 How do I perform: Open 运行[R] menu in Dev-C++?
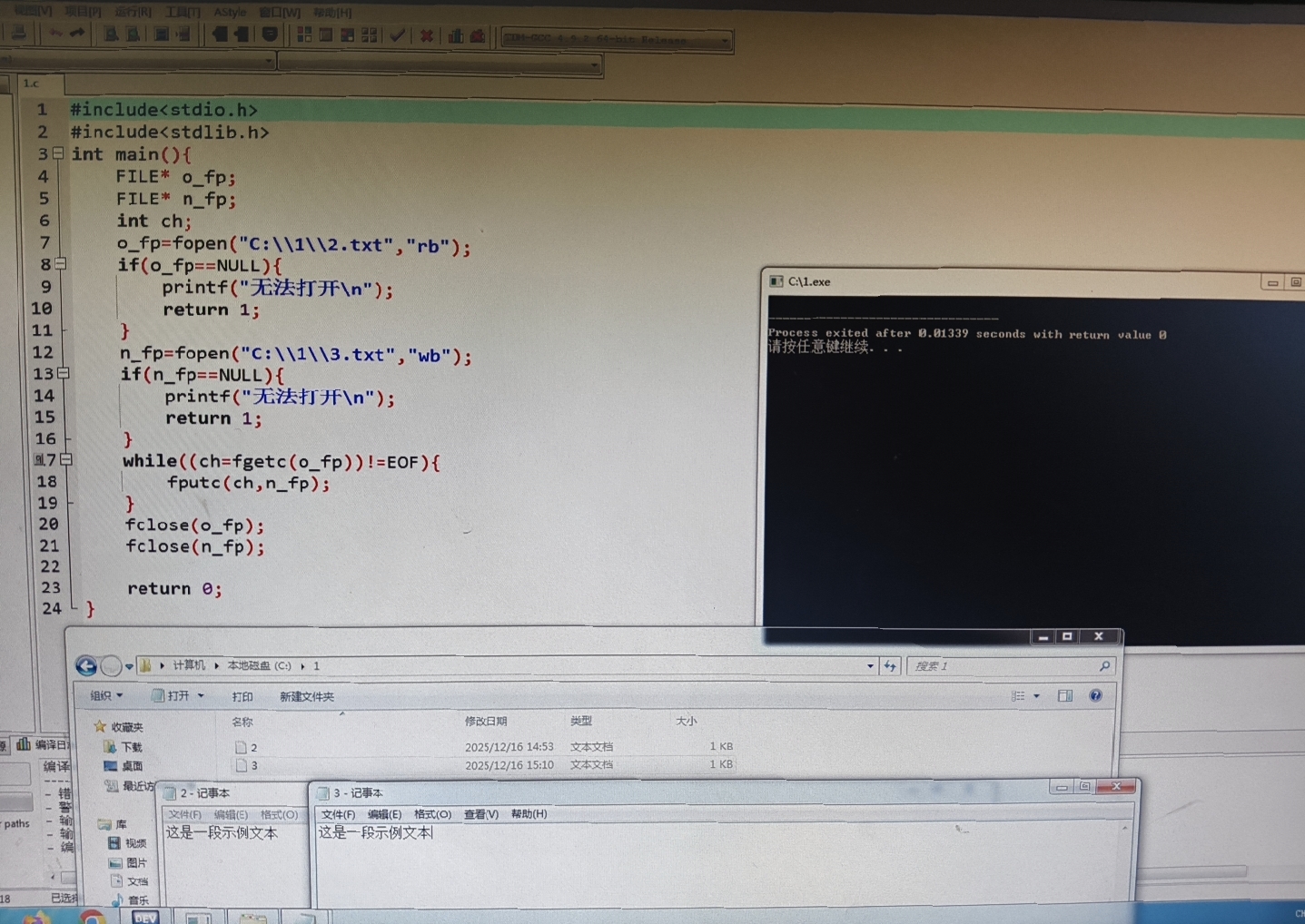pos(133,12)
